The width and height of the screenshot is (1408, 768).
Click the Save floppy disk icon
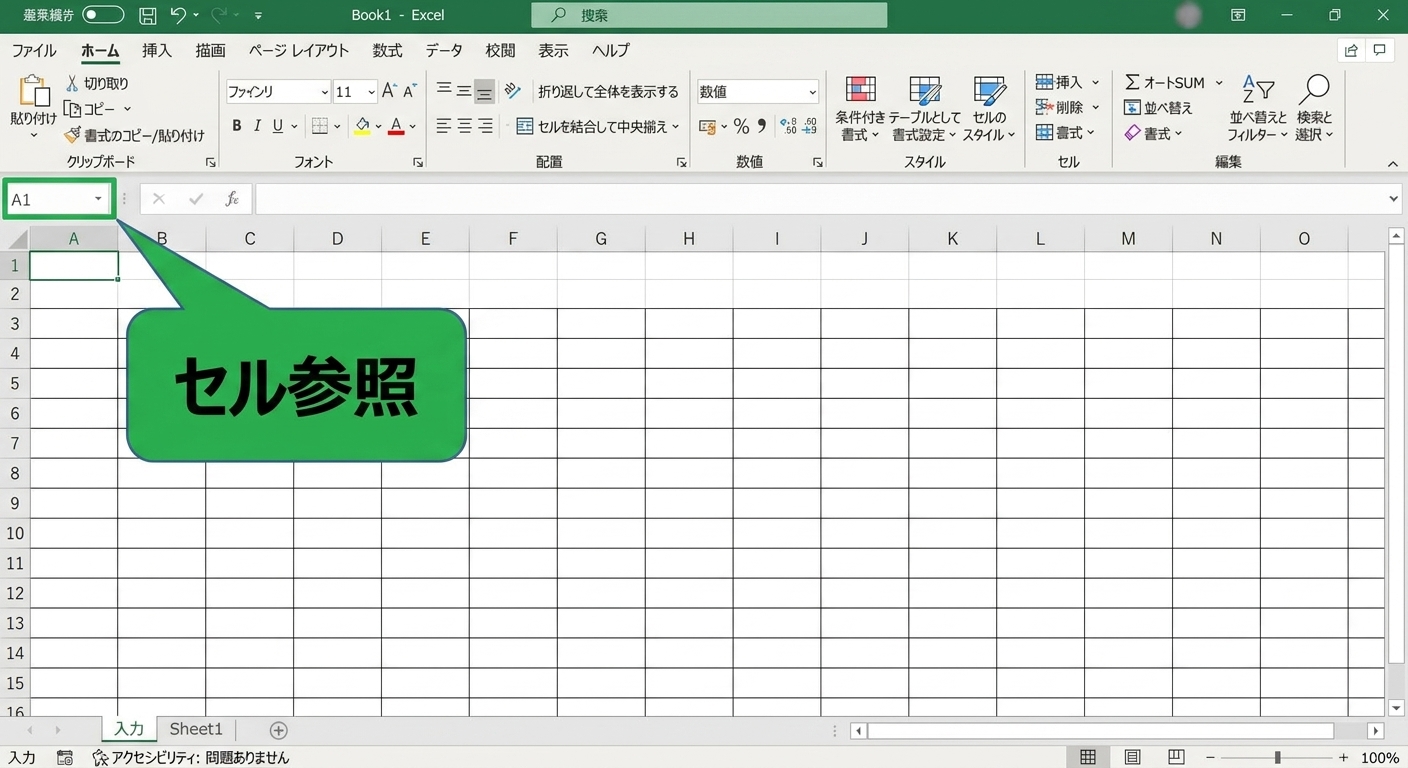(x=147, y=15)
